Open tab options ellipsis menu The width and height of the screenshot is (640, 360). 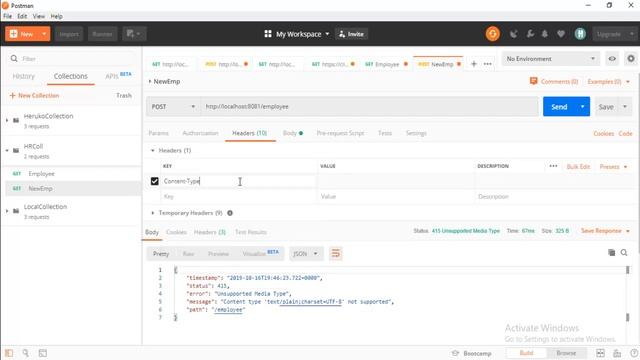point(487,64)
